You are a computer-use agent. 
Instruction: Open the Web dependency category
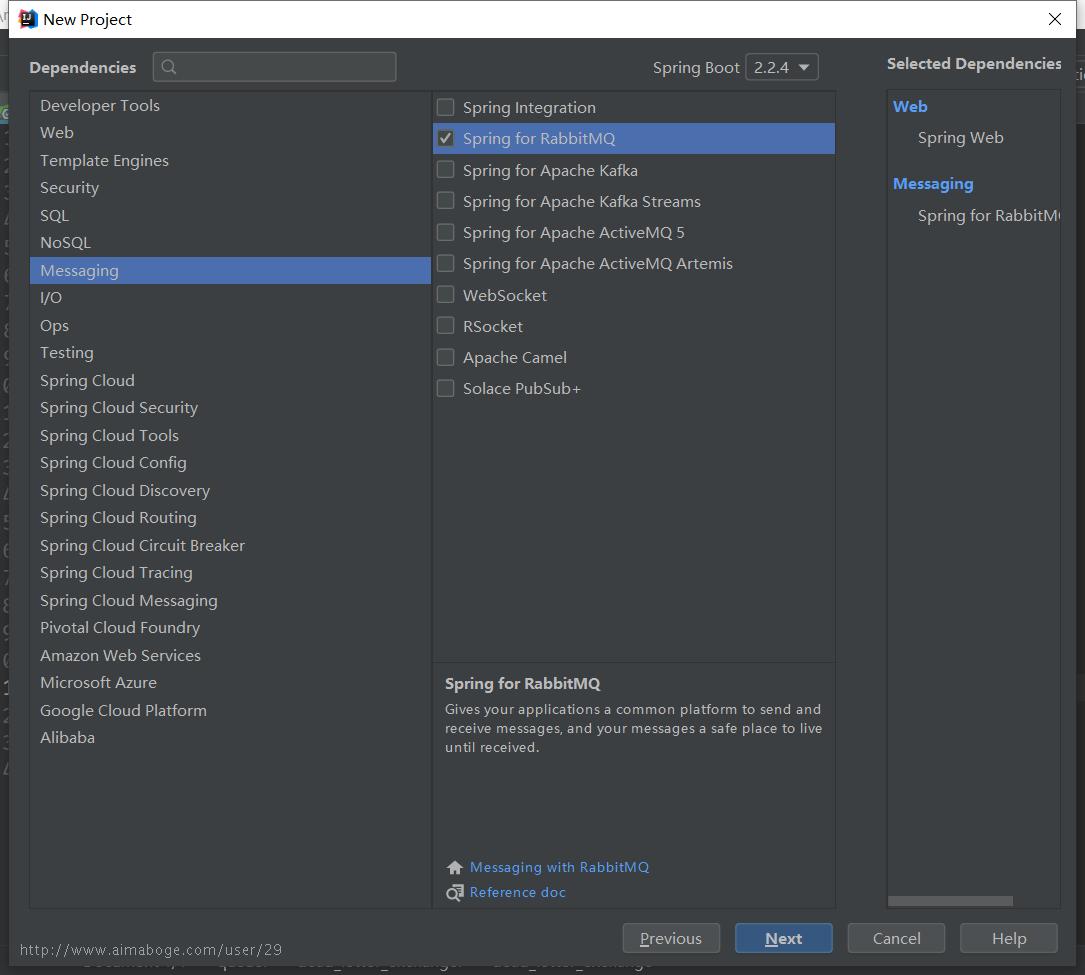(230, 133)
